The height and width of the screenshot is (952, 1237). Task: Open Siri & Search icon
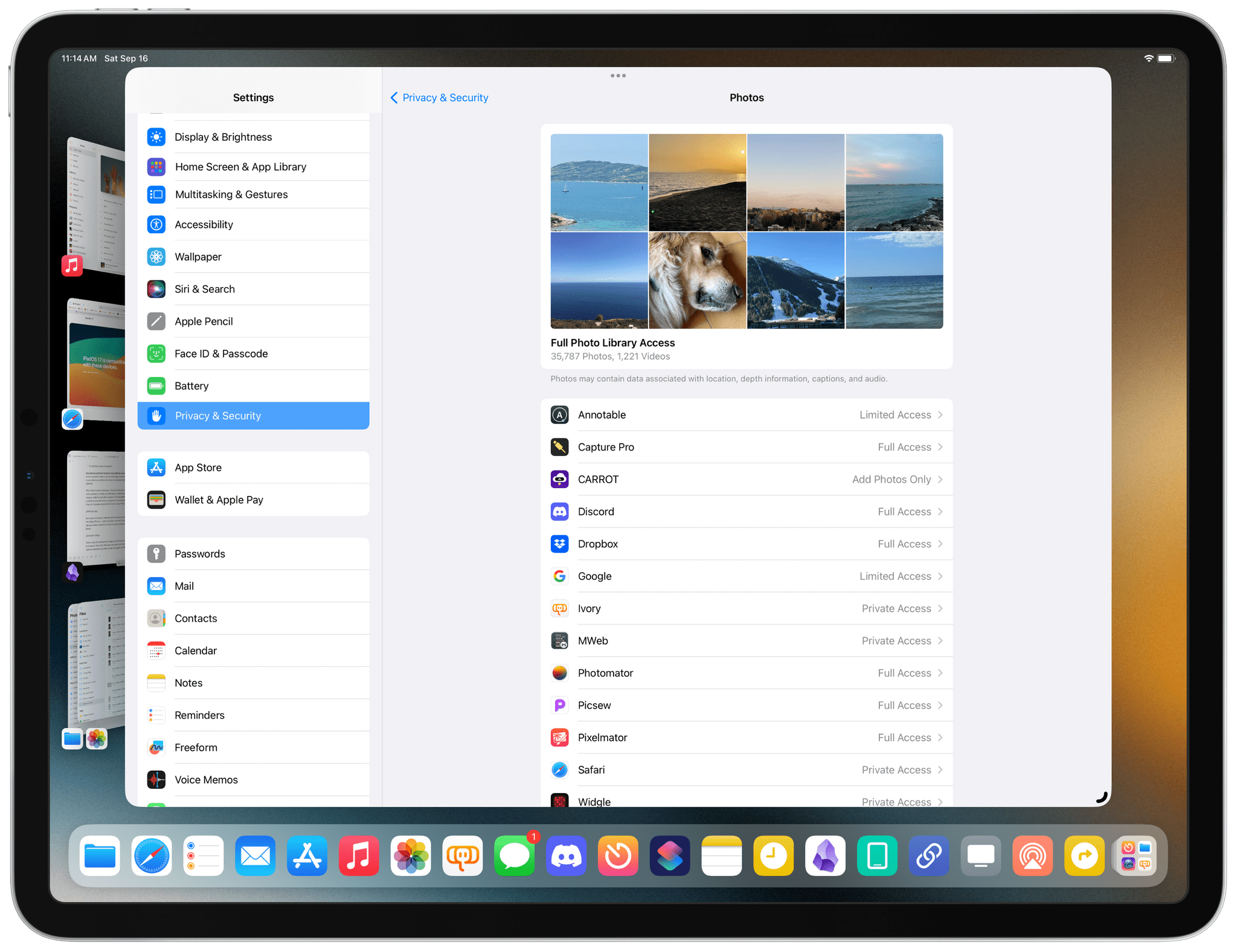[156, 289]
